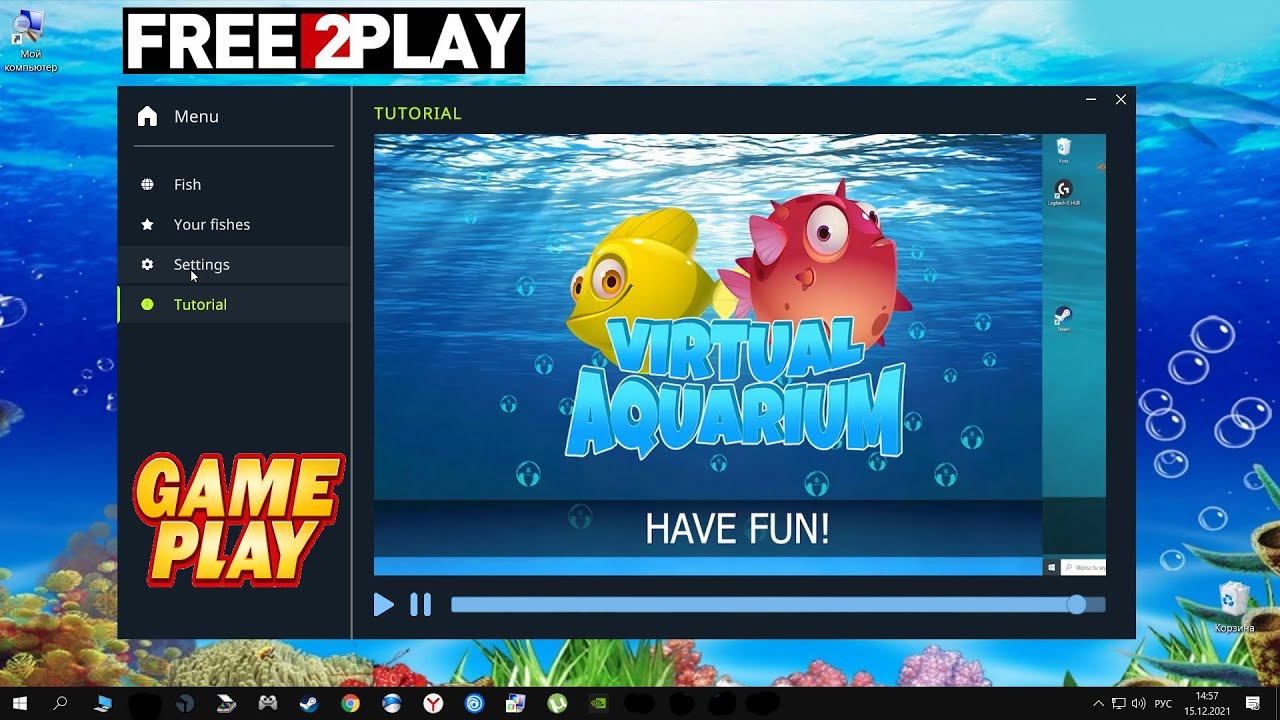Viewport: 1280px width, 720px height.
Task: Click the green dot beside Tutorial
Action: (x=147, y=304)
